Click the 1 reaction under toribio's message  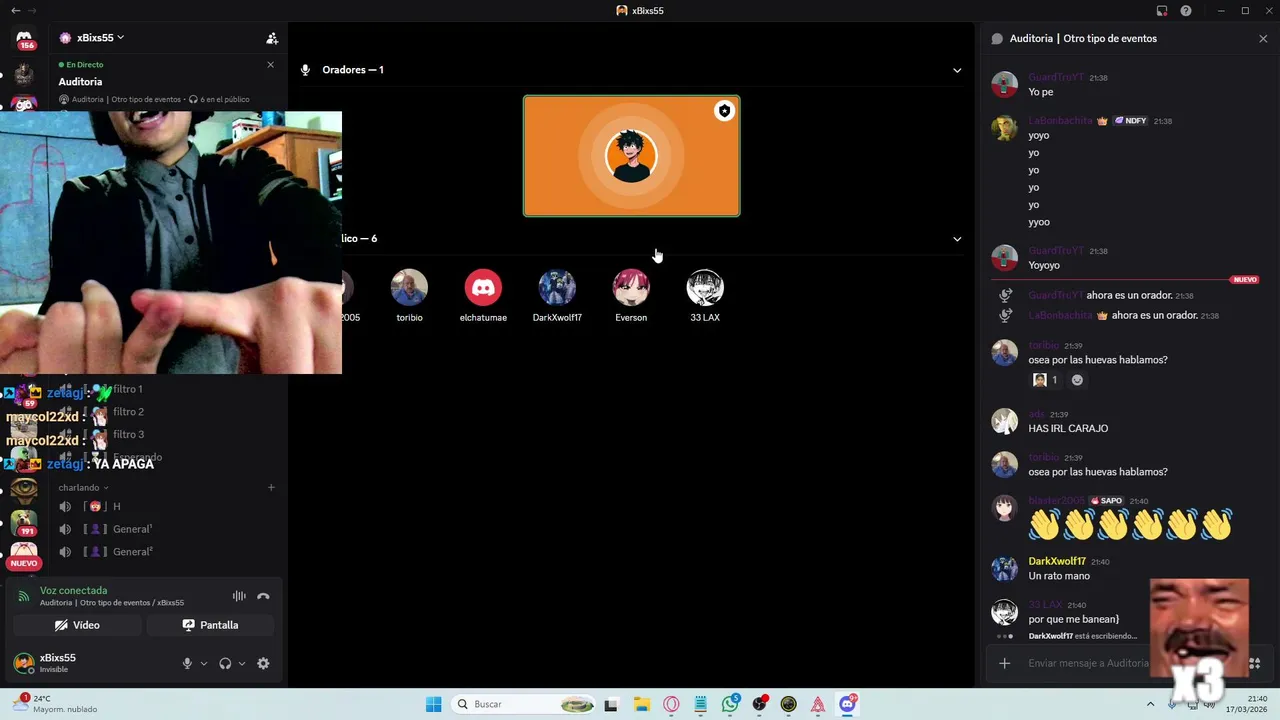click(x=1045, y=380)
